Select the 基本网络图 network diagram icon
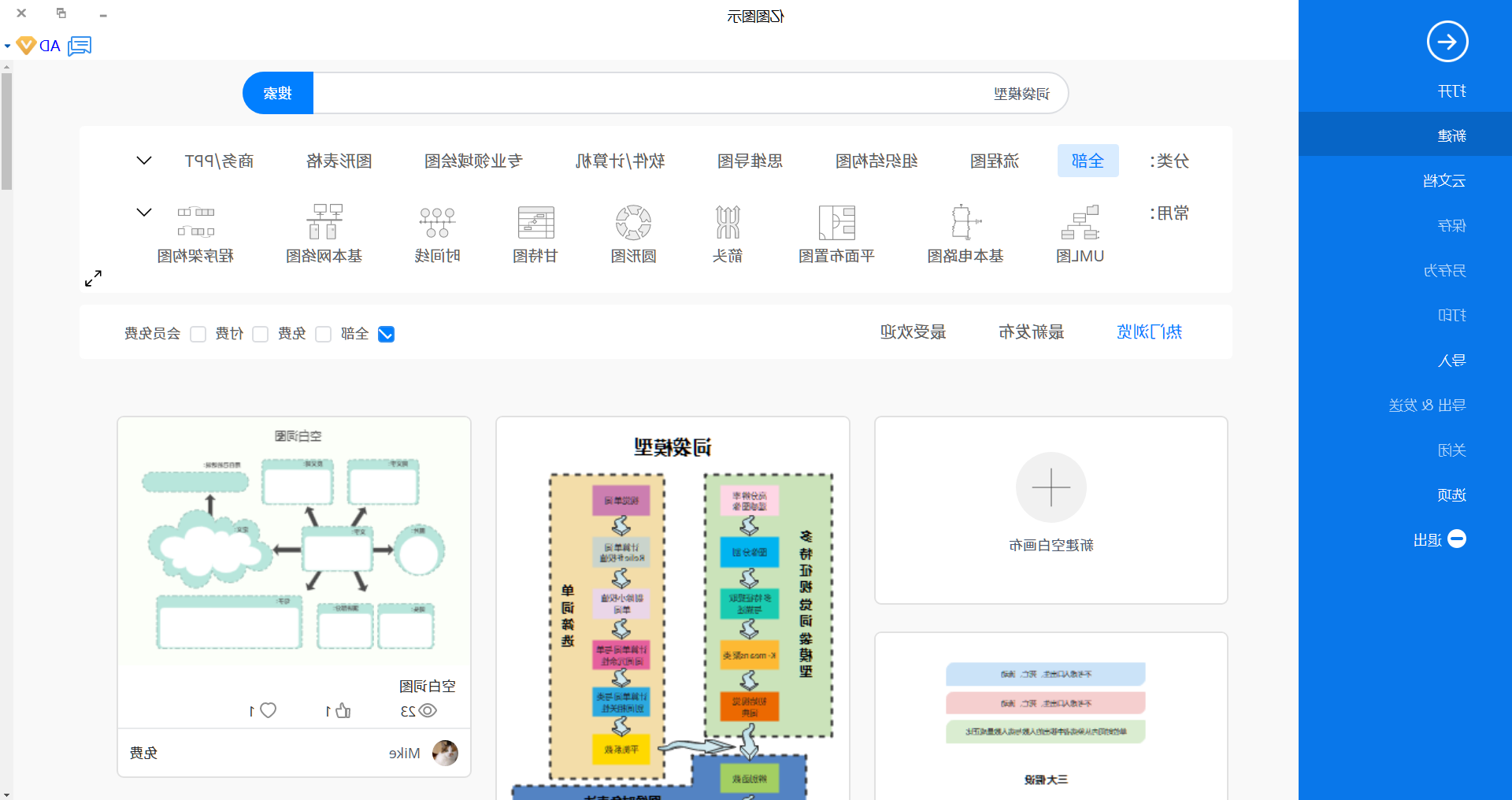1512x800 pixels. point(324,222)
